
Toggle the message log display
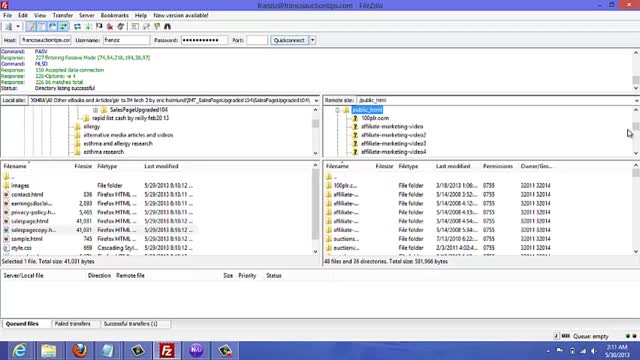click(x=31, y=27)
